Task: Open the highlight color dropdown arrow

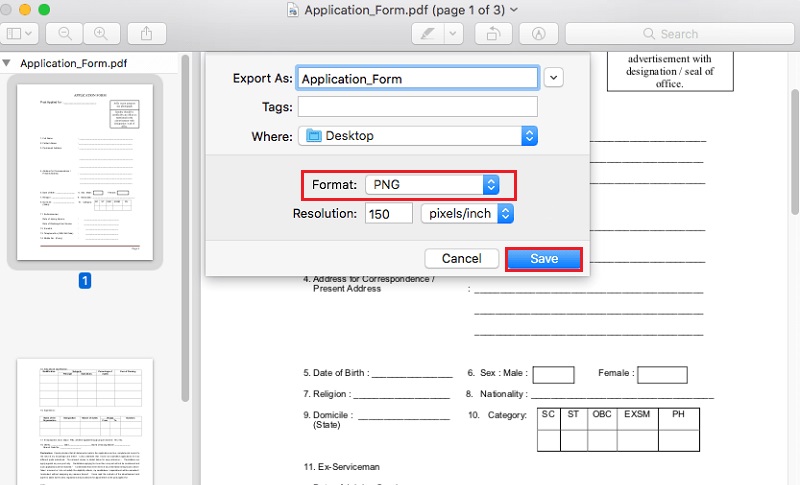Action: click(453, 34)
